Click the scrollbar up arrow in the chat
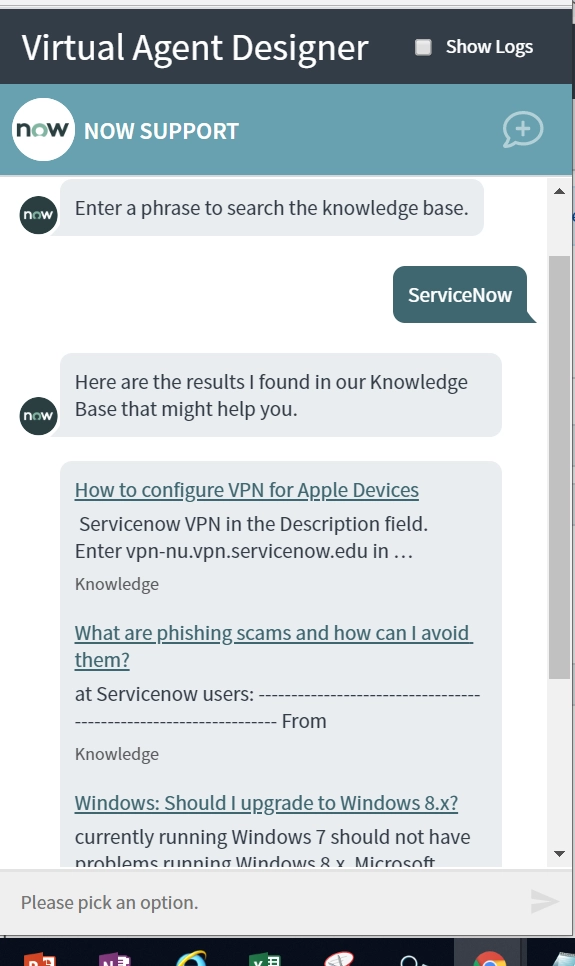575x966 pixels. [560, 191]
